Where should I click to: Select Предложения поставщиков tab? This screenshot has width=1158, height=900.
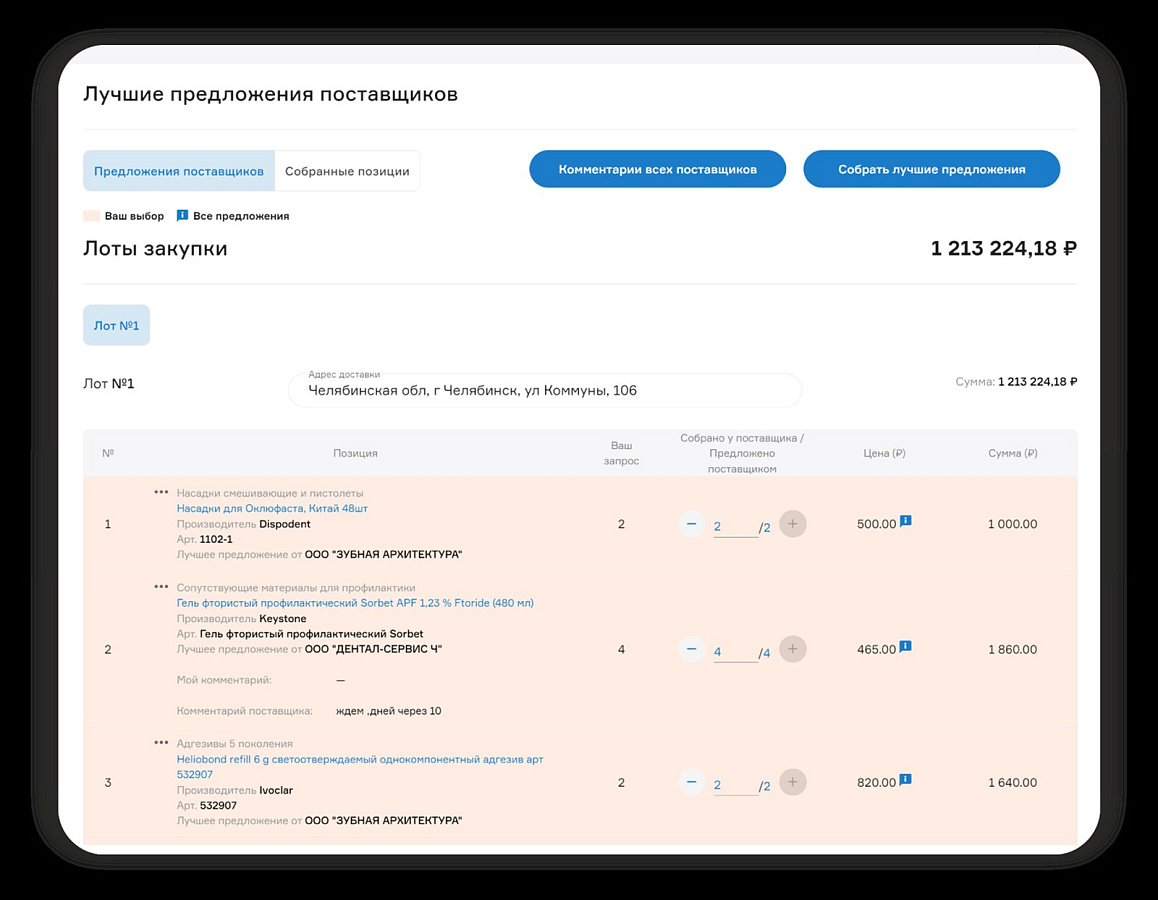point(179,171)
